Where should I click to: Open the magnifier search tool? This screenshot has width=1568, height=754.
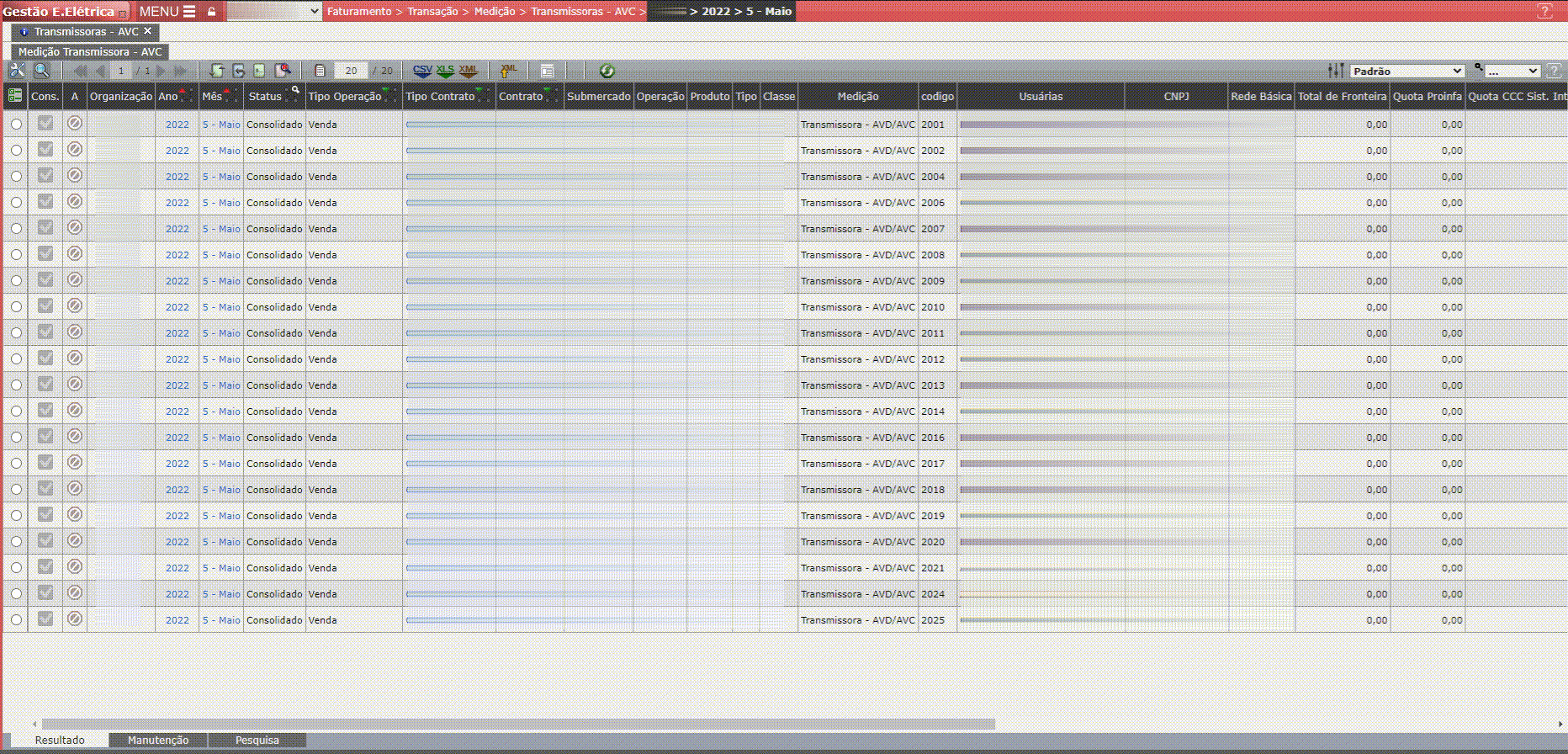point(41,71)
